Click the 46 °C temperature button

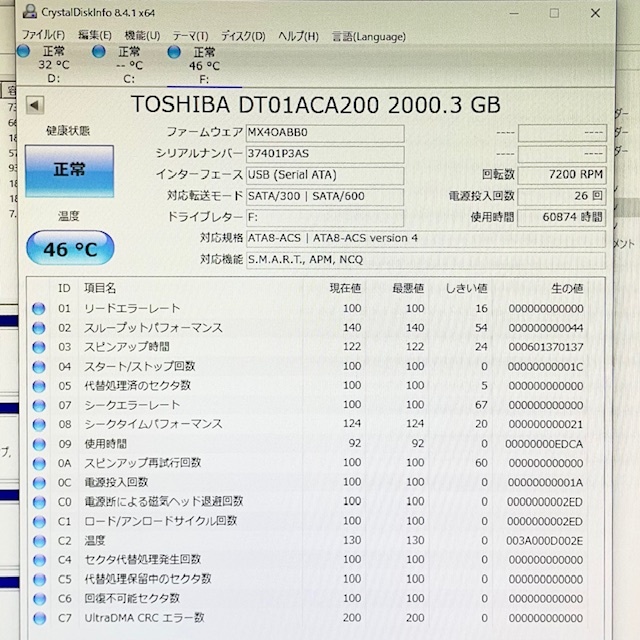click(70, 248)
